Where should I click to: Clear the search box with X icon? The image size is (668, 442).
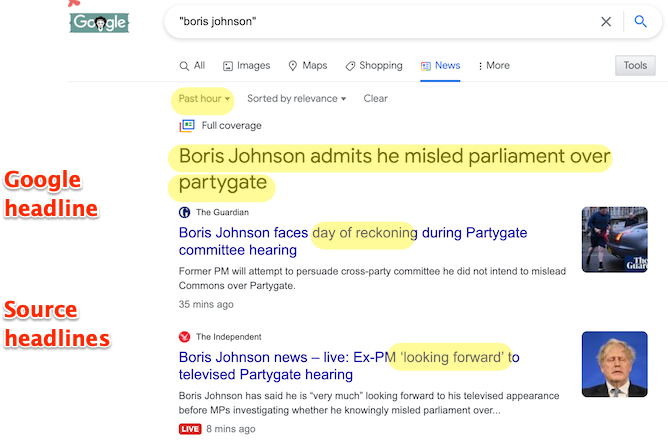pos(606,22)
